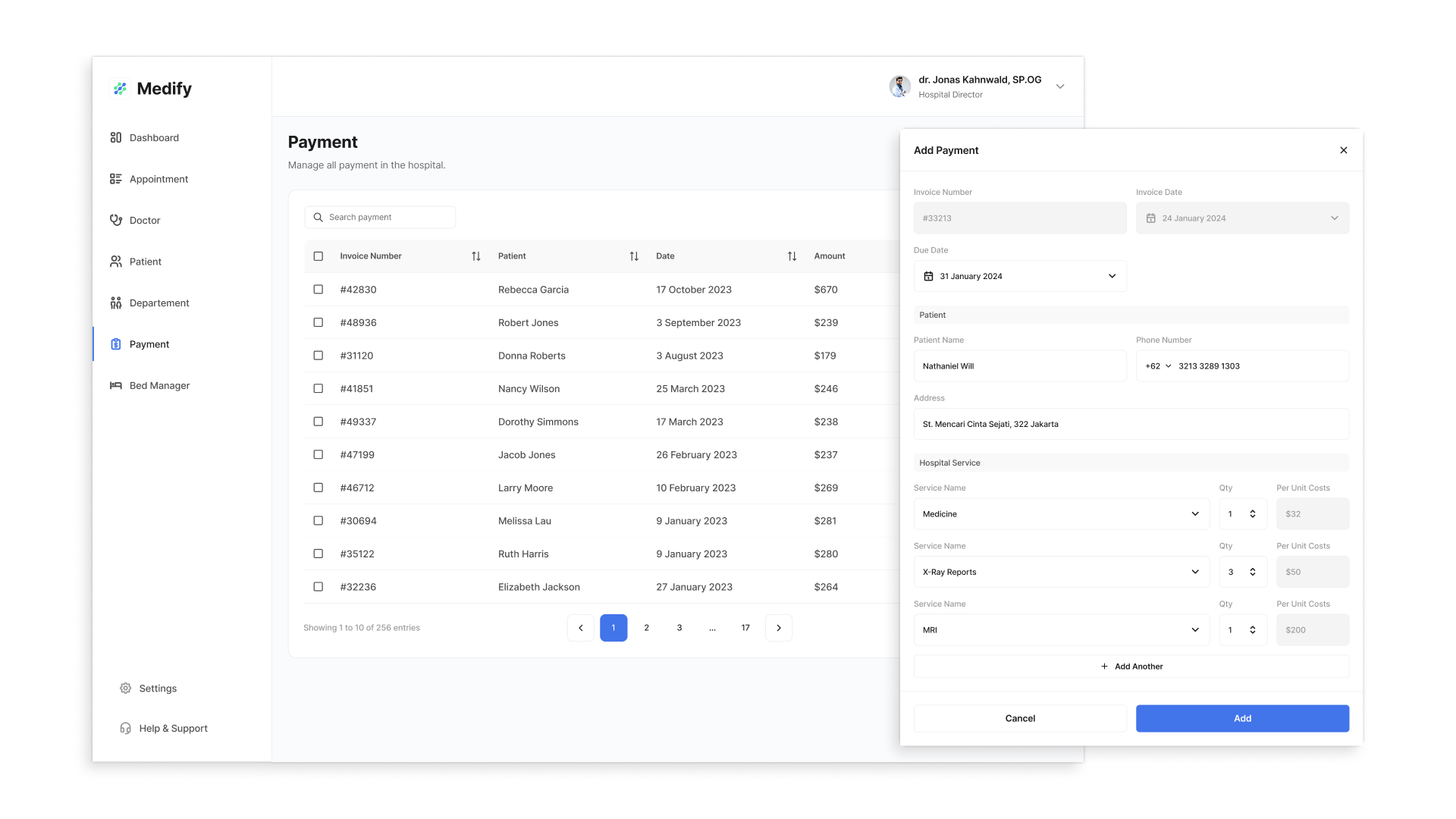
Task: Click the Appointment list icon
Action: click(115, 179)
